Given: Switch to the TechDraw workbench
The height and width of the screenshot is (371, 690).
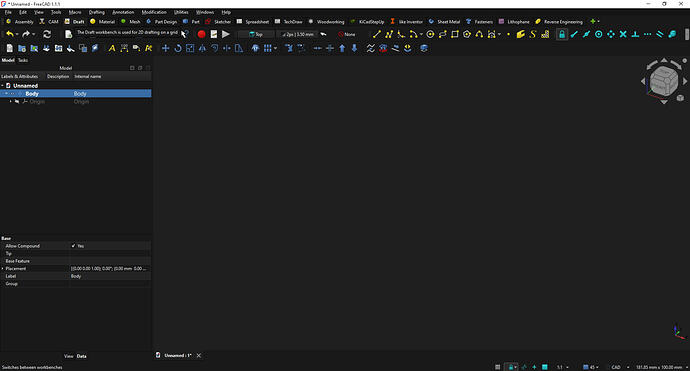Looking at the screenshot, I should (289, 22).
